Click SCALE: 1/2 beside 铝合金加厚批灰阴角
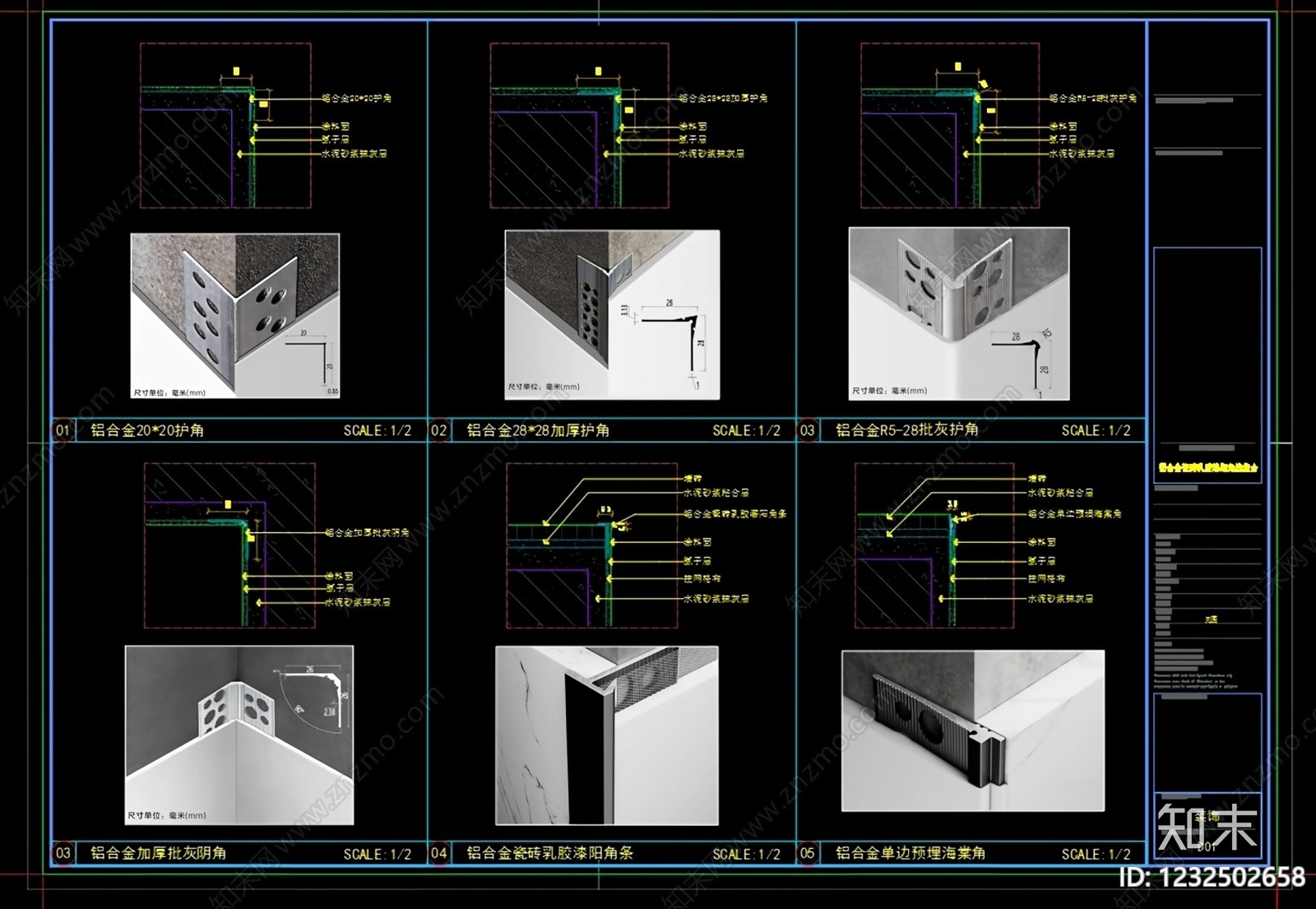This screenshot has width=1316, height=909. 378,854
